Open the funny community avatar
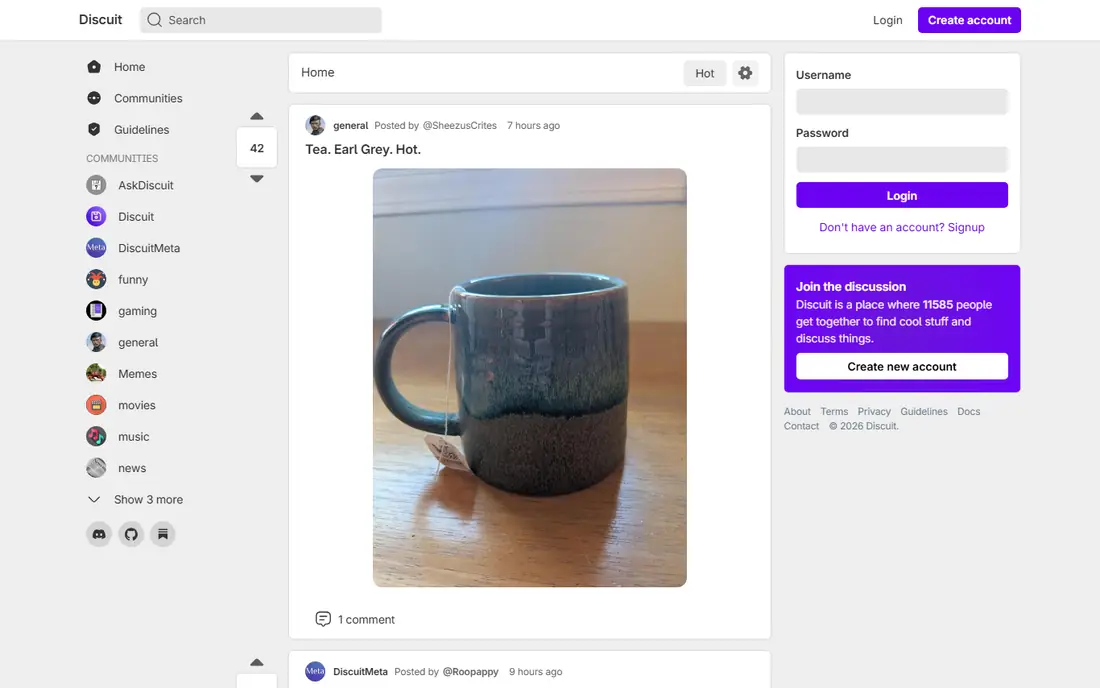The height and width of the screenshot is (688, 1100). pyautogui.click(x=96, y=279)
